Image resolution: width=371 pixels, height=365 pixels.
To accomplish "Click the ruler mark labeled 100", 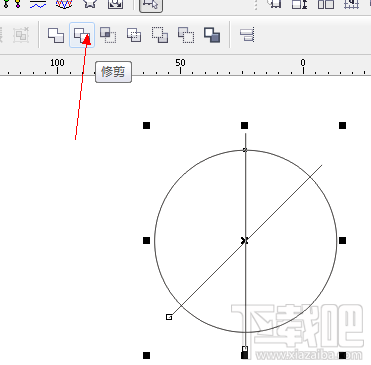I will point(57,63).
